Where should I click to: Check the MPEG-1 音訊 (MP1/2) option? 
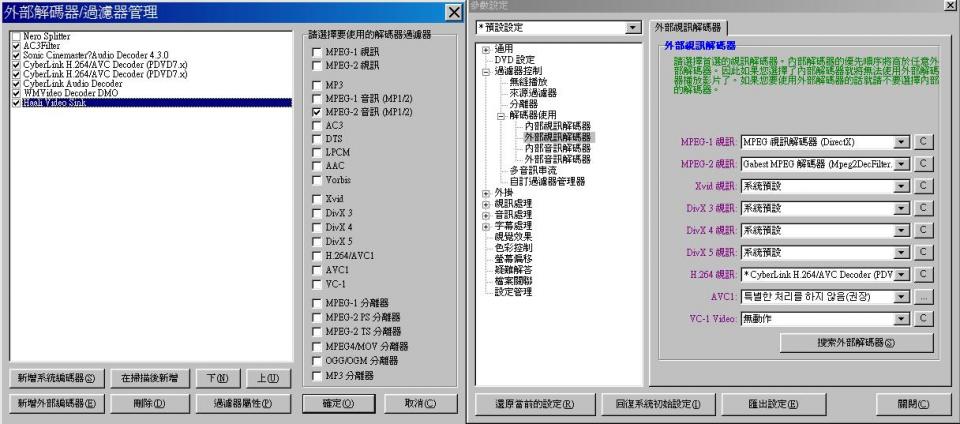316,99
